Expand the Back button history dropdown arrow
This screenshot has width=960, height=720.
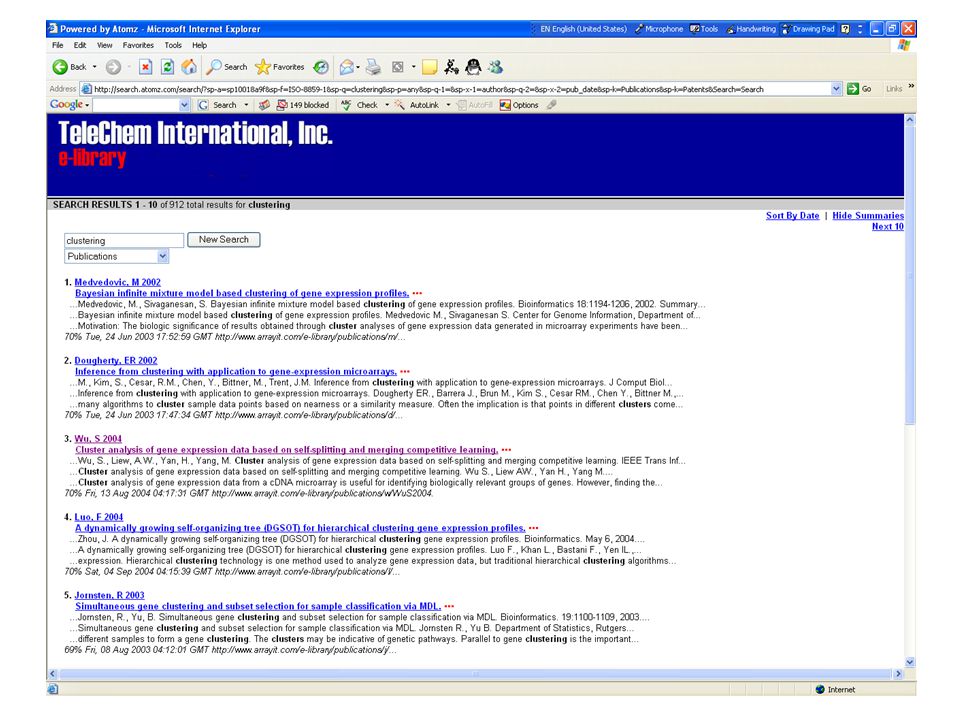click(x=95, y=67)
